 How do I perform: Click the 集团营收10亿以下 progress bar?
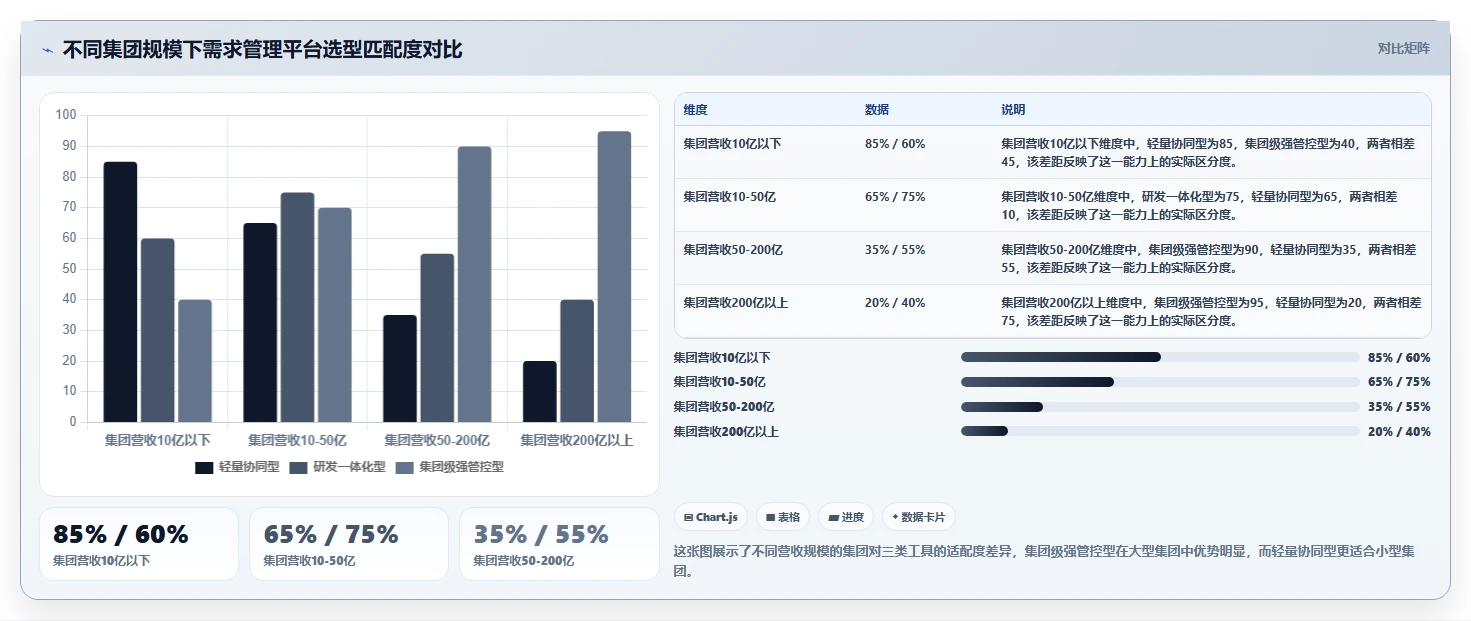(x=1160, y=357)
